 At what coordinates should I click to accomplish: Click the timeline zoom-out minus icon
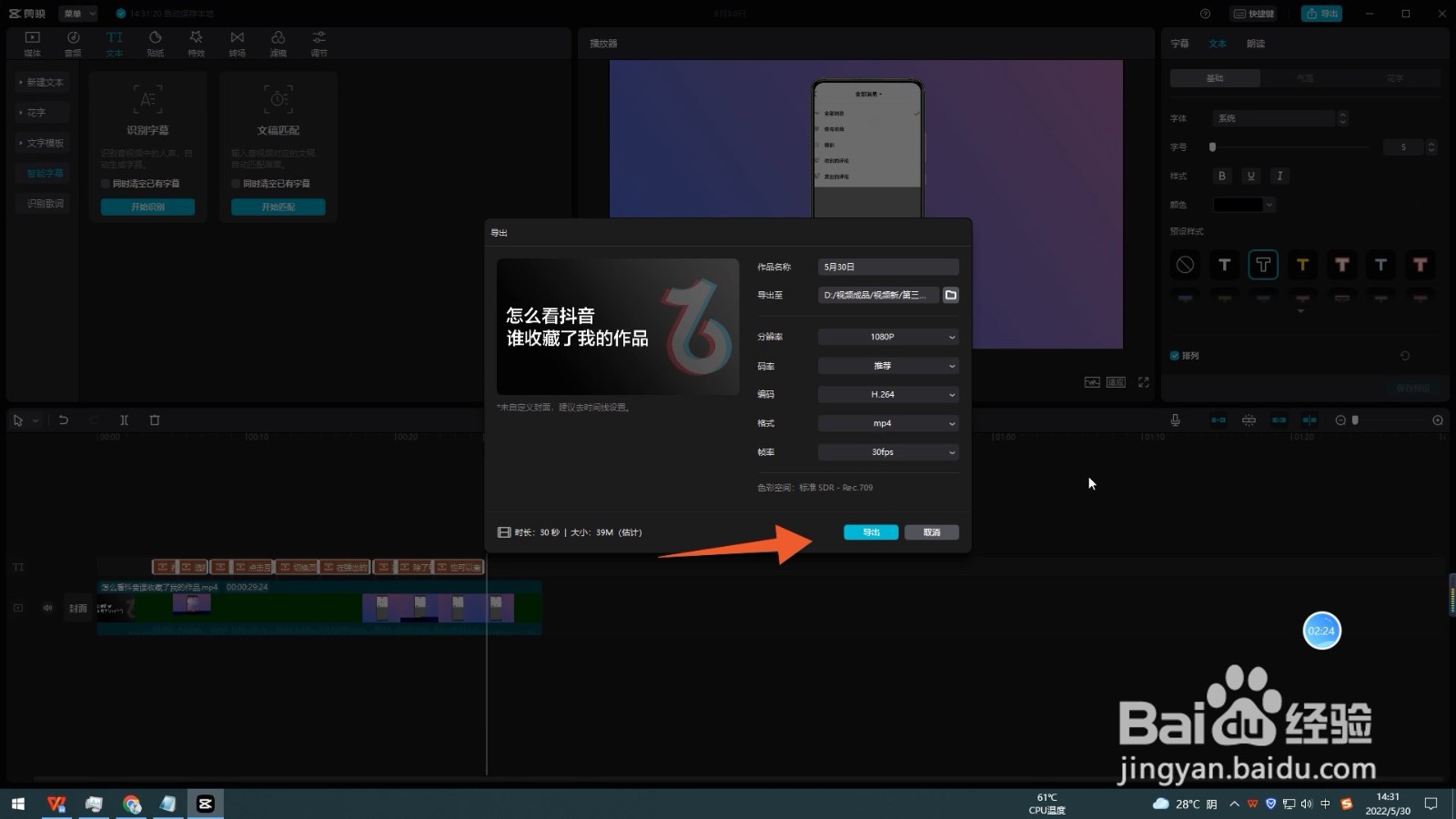(x=1340, y=420)
